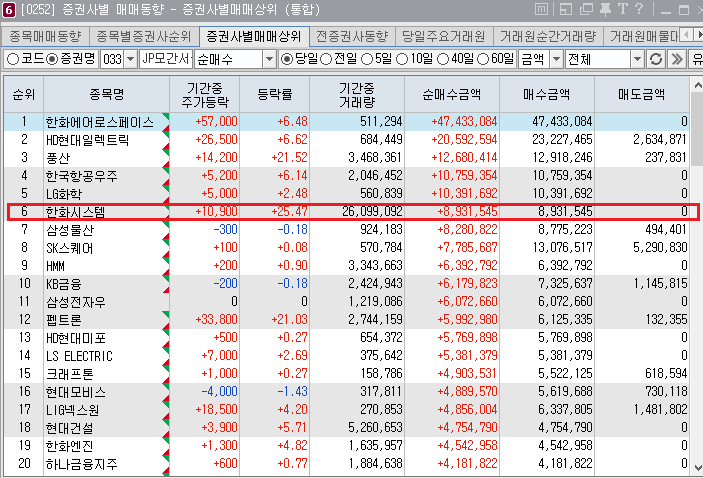Screen dimensions: 703x478
Task: Click the refresh query icon
Action: pos(656,59)
